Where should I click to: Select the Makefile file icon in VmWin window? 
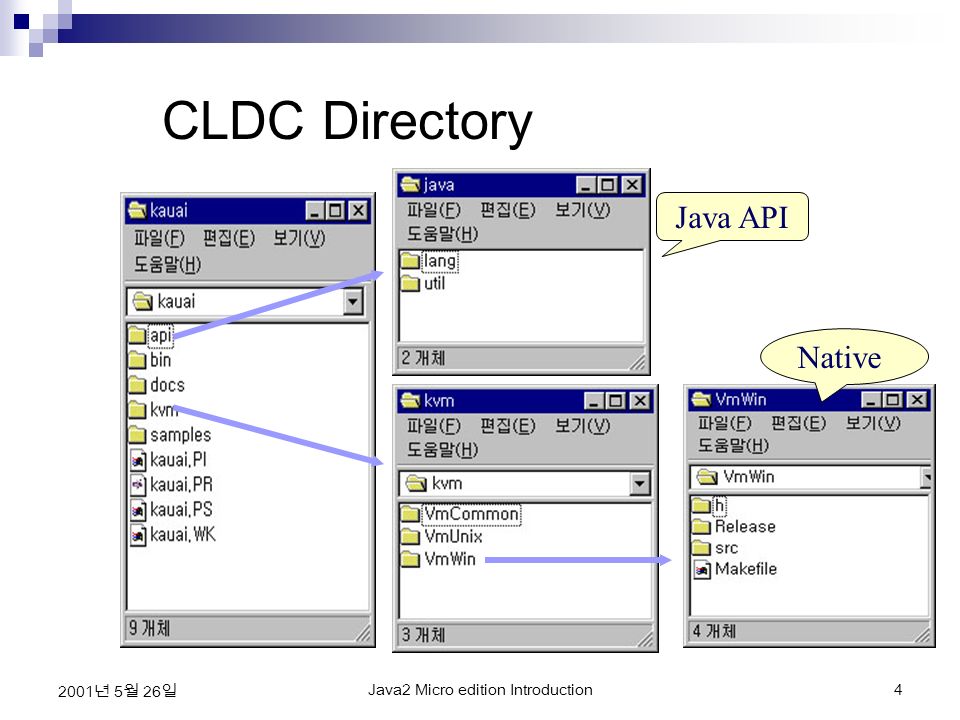702,569
